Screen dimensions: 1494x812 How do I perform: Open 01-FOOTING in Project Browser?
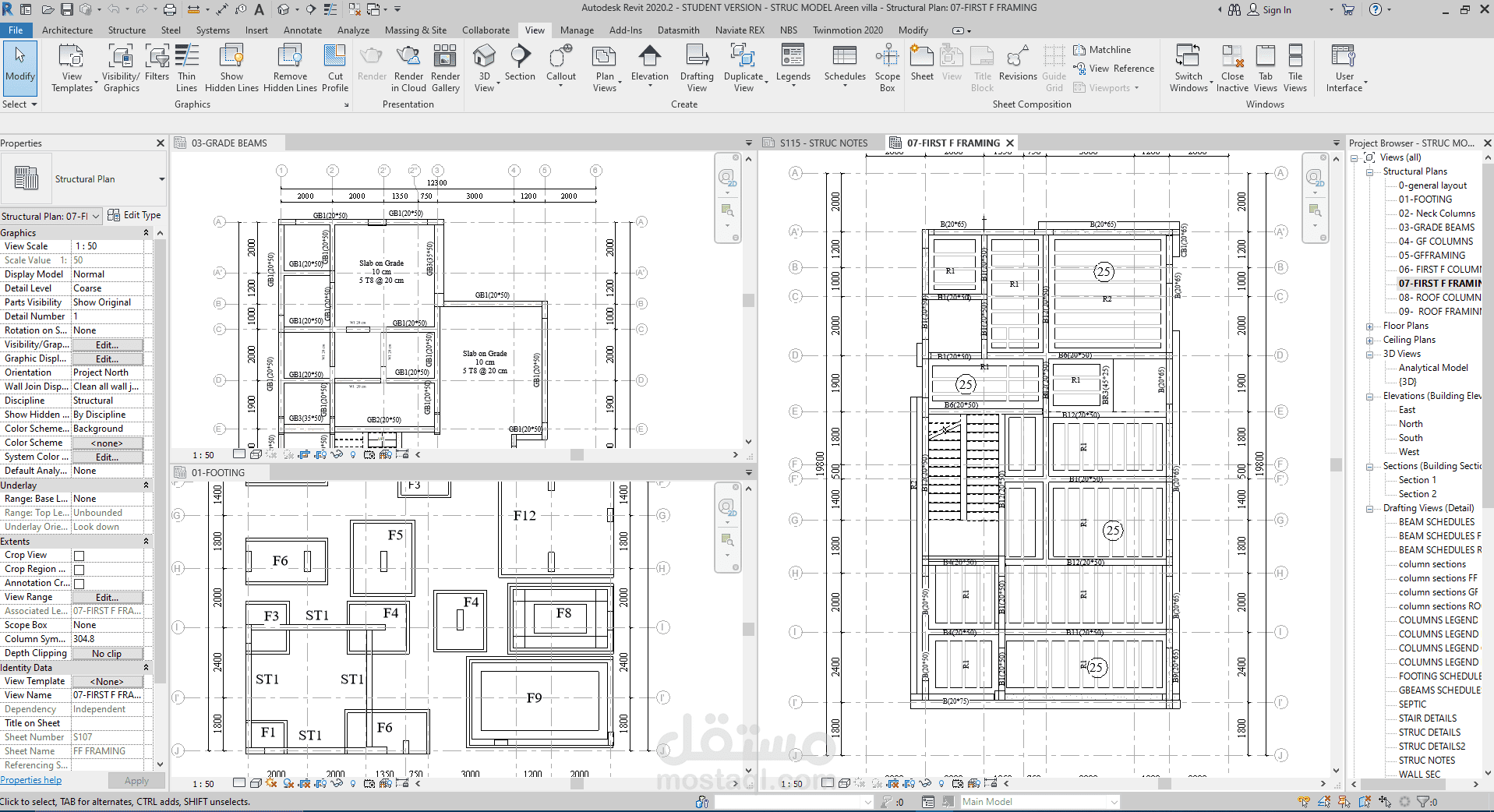click(1425, 199)
